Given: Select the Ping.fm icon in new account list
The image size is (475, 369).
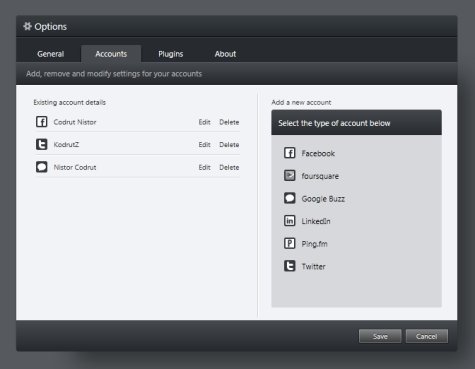Looking at the screenshot, I should point(290,243).
